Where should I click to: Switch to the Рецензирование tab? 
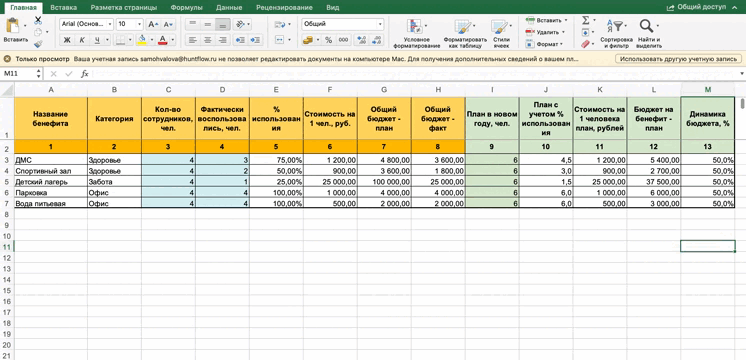(284, 8)
